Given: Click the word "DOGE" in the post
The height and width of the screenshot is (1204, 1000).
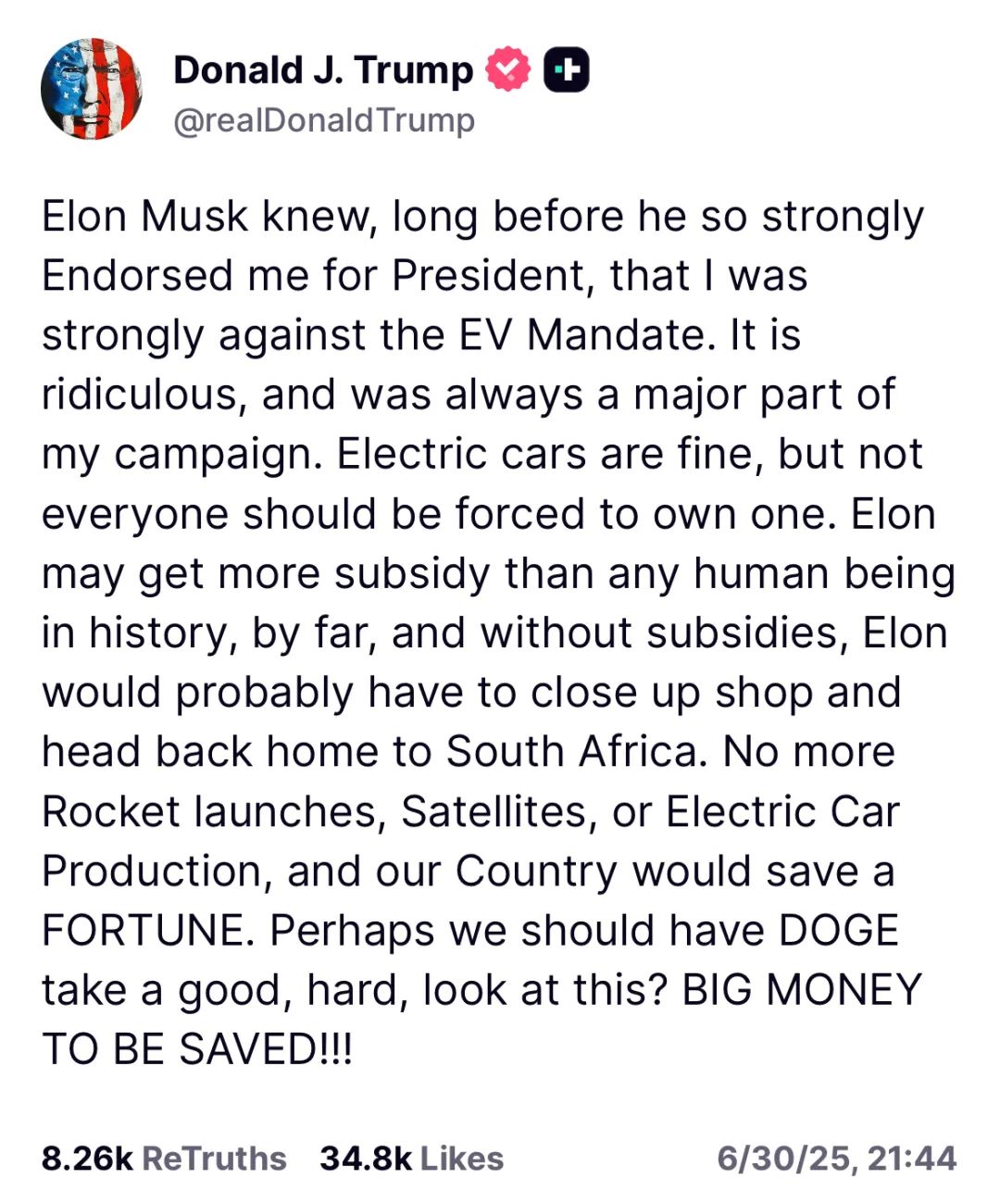Looking at the screenshot, I should [x=839, y=931].
